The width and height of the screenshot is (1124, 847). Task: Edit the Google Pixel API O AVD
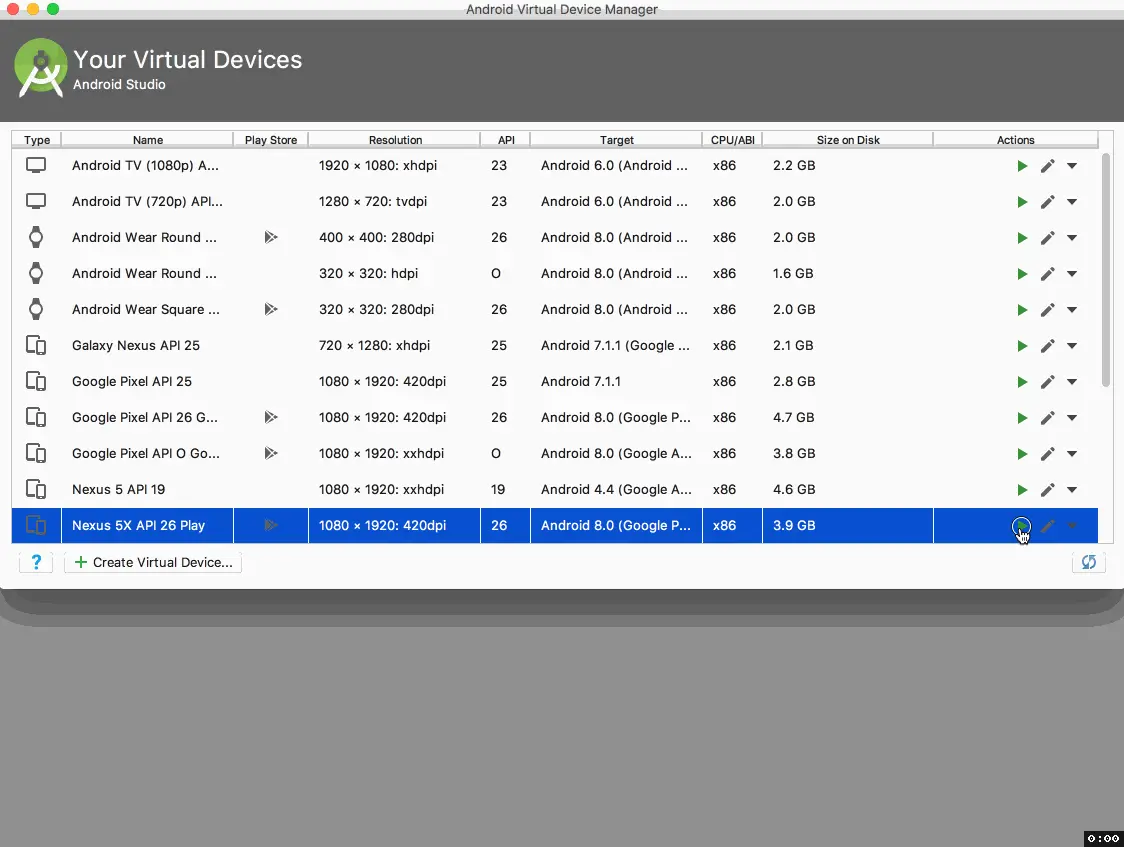pyautogui.click(x=1047, y=454)
